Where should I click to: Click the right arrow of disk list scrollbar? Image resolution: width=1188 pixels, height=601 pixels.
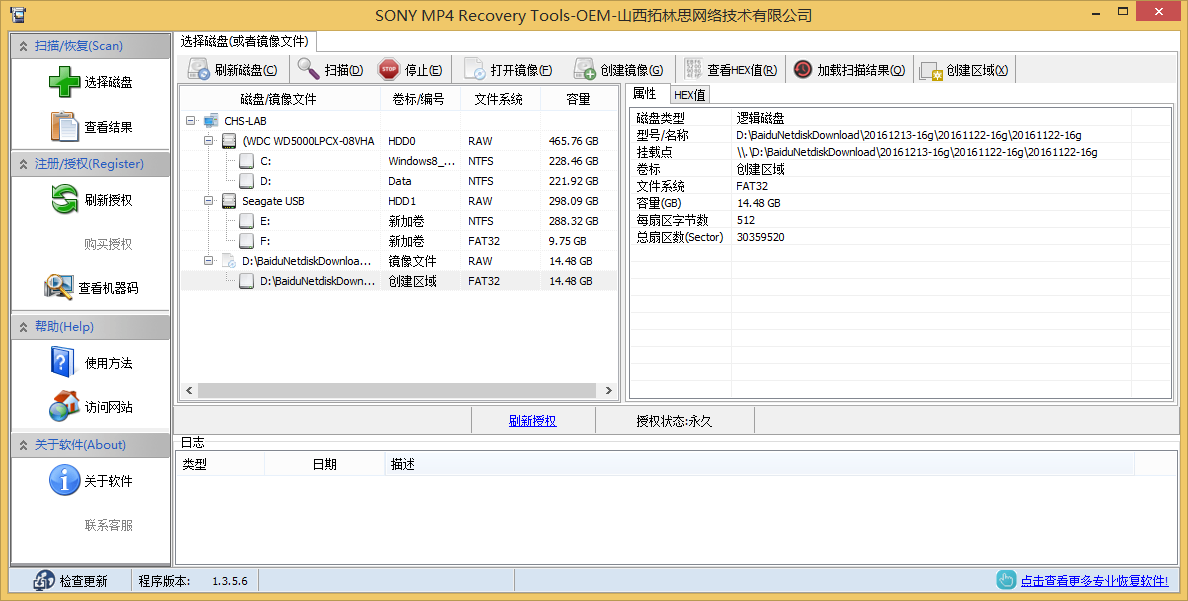(x=608, y=390)
